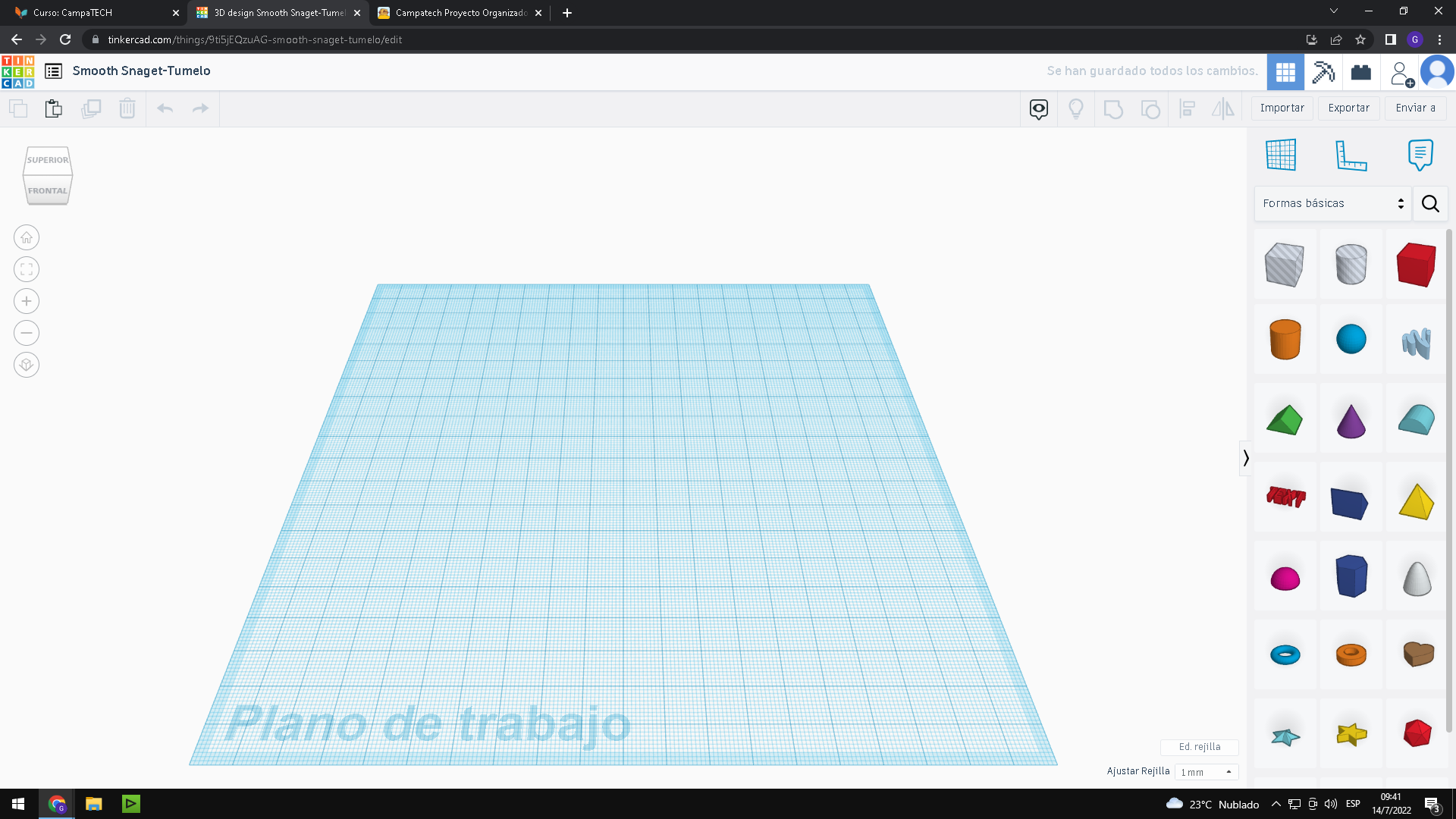Image resolution: width=1456 pixels, height=819 pixels.
Task: Collapse the shapes panel with the chevron
Action: pos(1246,458)
